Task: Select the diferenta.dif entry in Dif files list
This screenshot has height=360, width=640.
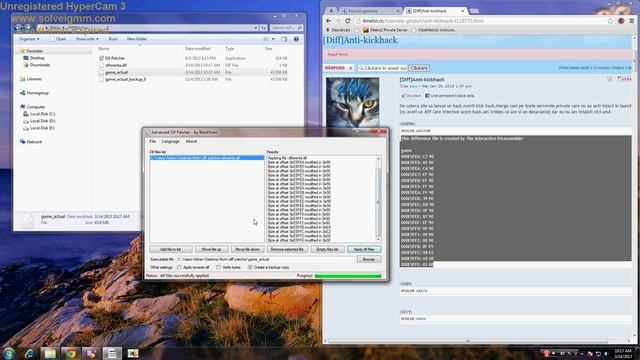Action: click(207, 158)
